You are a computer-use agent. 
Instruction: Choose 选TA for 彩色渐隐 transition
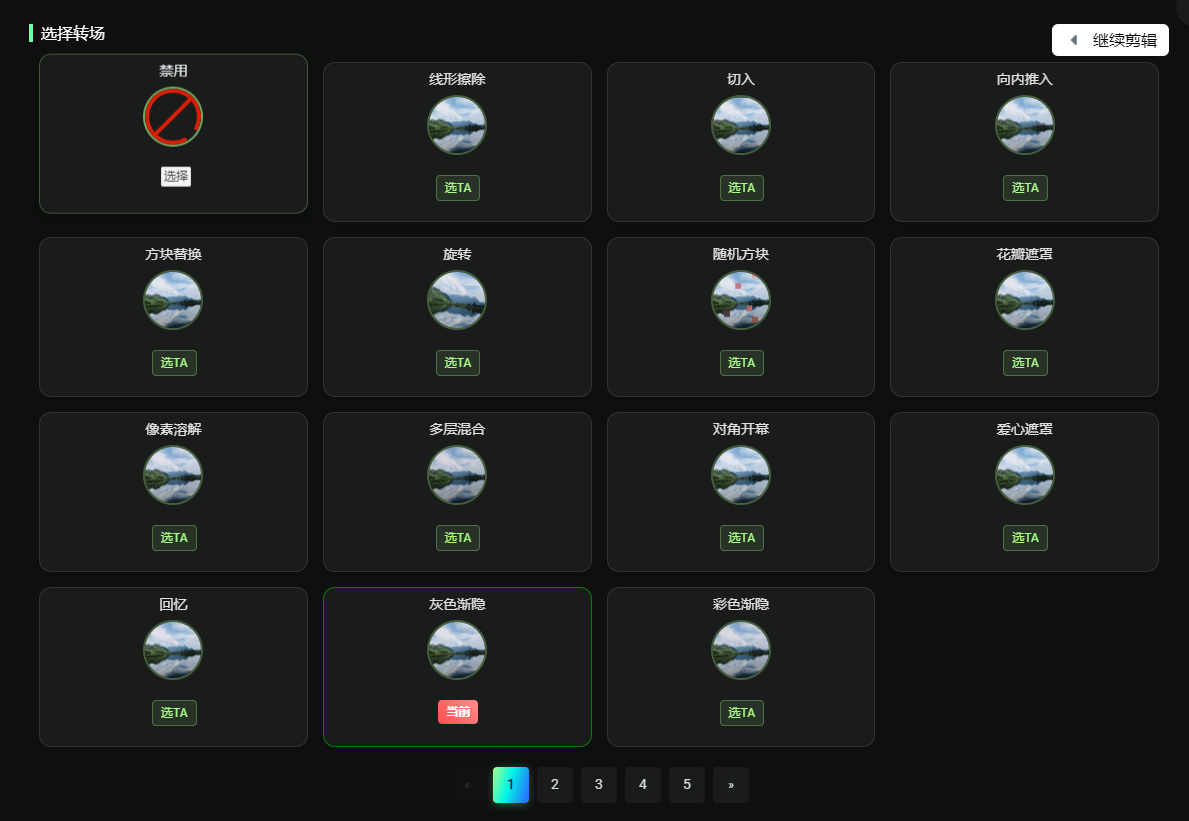coord(741,713)
